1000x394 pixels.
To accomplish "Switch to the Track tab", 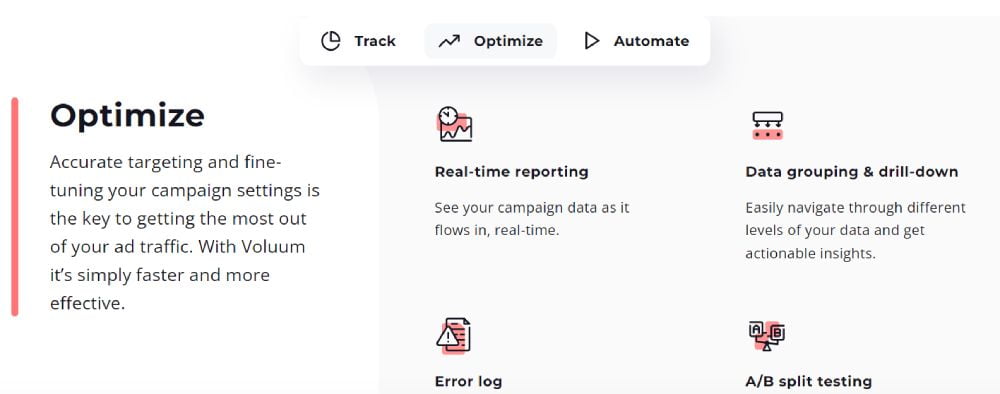I will (358, 41).
